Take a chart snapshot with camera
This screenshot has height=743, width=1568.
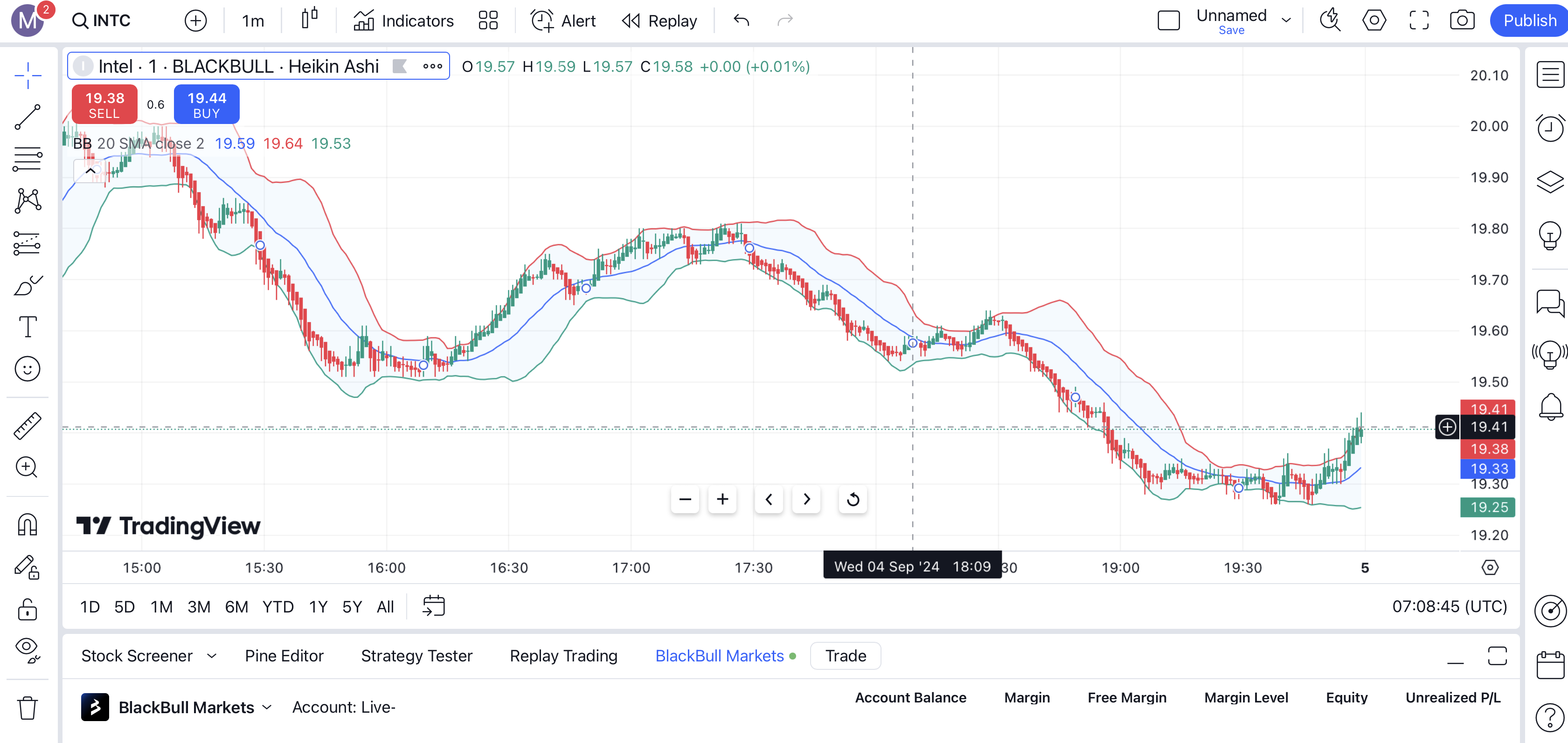[1462, 21]
